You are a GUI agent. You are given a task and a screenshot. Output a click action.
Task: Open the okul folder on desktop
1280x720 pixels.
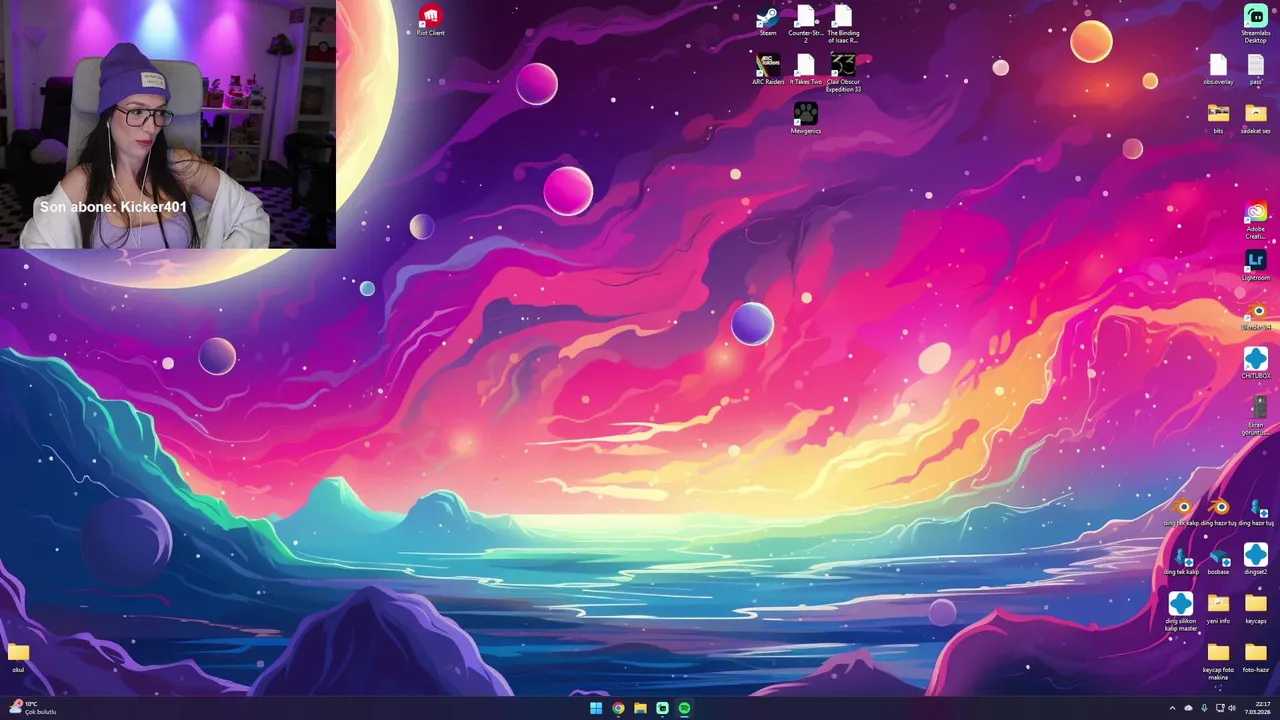(x=18, y=657)
